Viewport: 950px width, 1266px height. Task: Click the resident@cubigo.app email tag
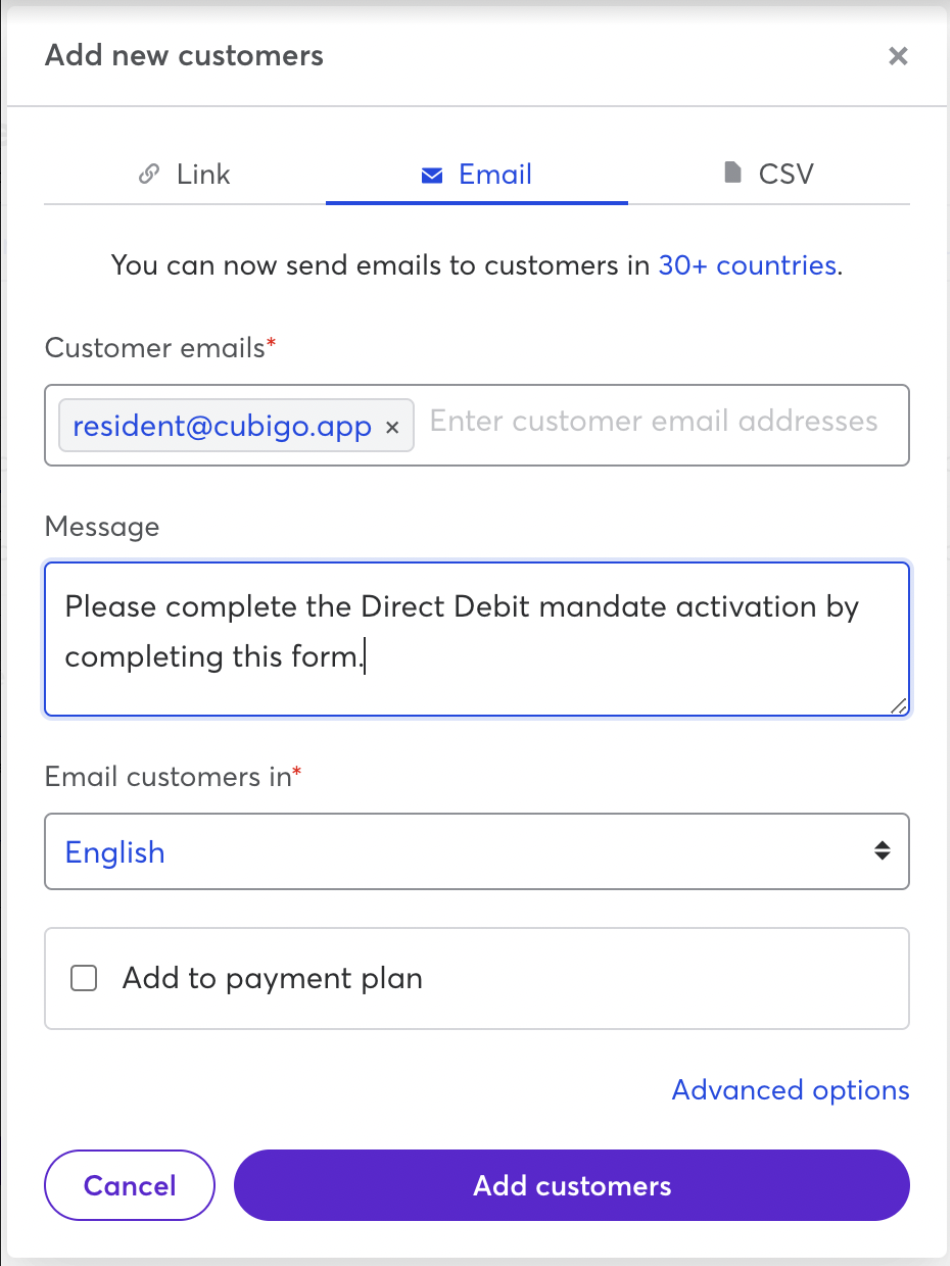222,427
